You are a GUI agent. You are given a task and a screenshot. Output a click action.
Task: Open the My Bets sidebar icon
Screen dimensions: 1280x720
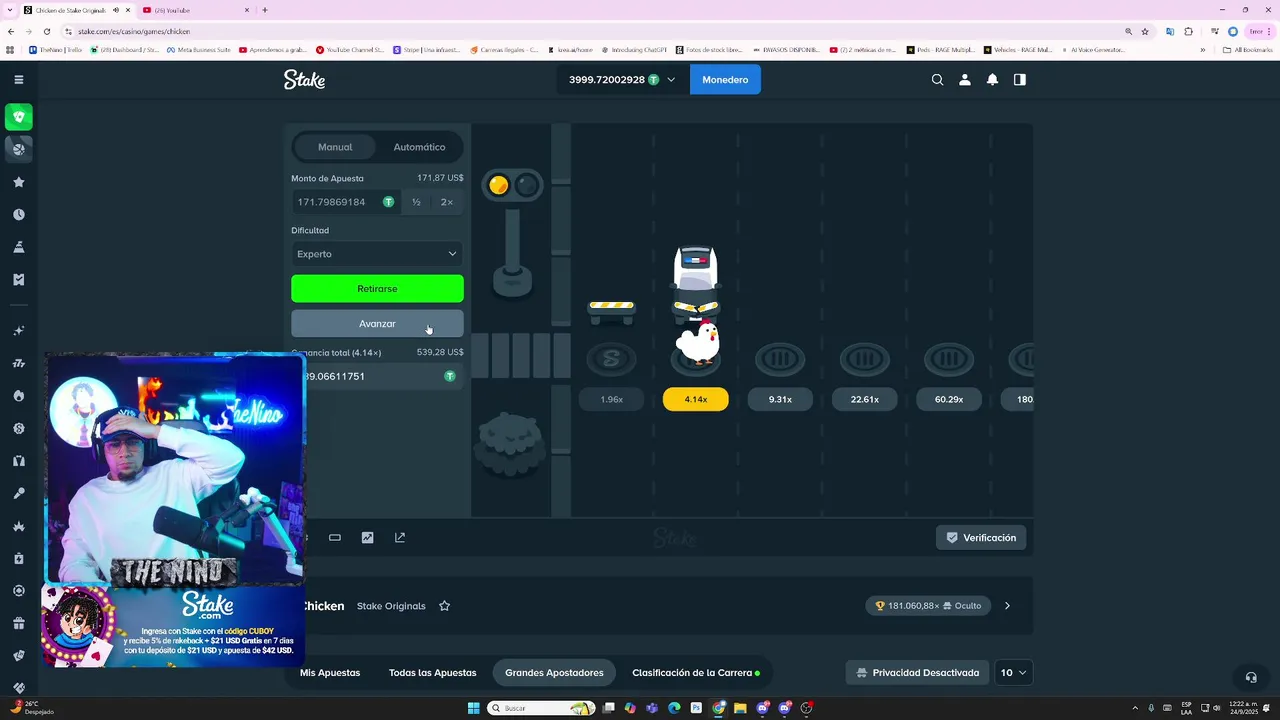[18, 279]
